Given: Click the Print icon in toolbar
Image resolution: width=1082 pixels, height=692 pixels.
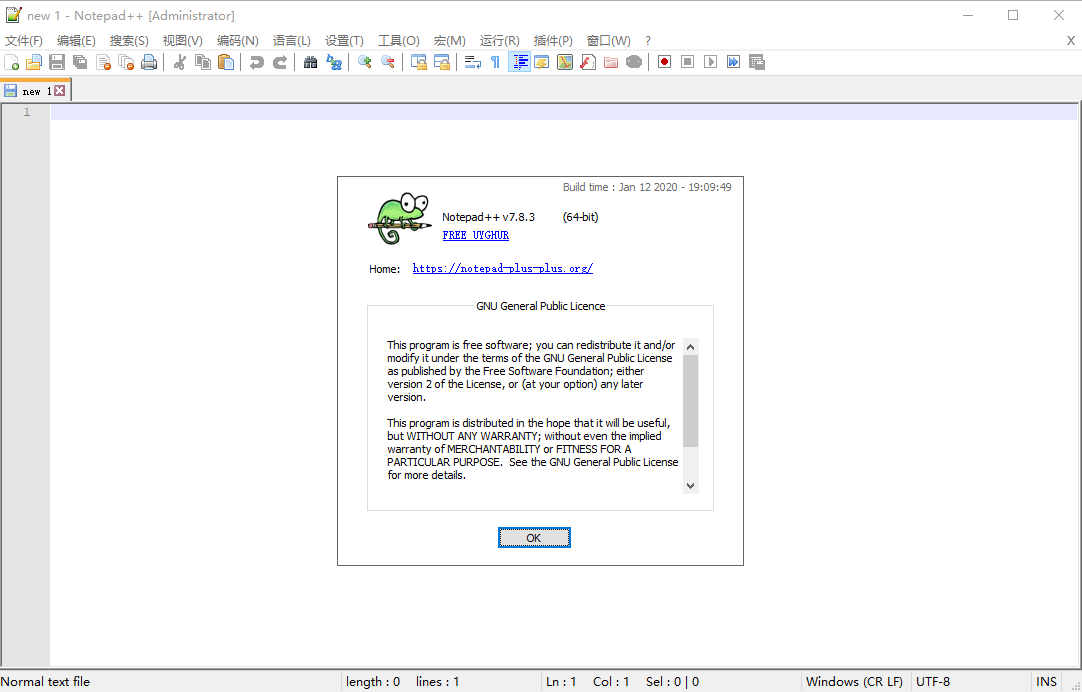Looking at the screenshot, I should pos(149,62).
